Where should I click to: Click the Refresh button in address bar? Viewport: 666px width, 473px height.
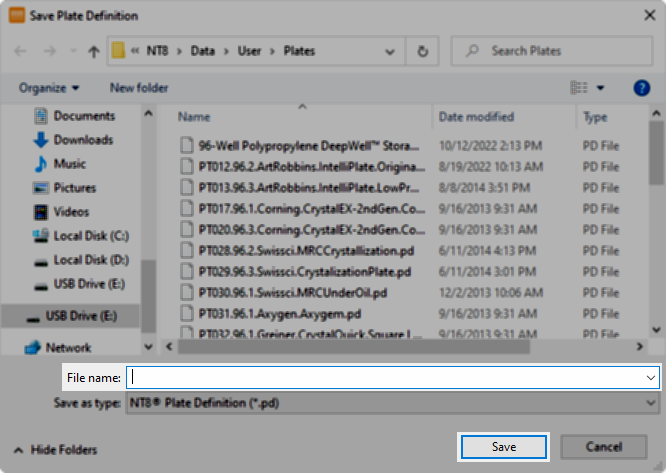click(x=424, y=52)
